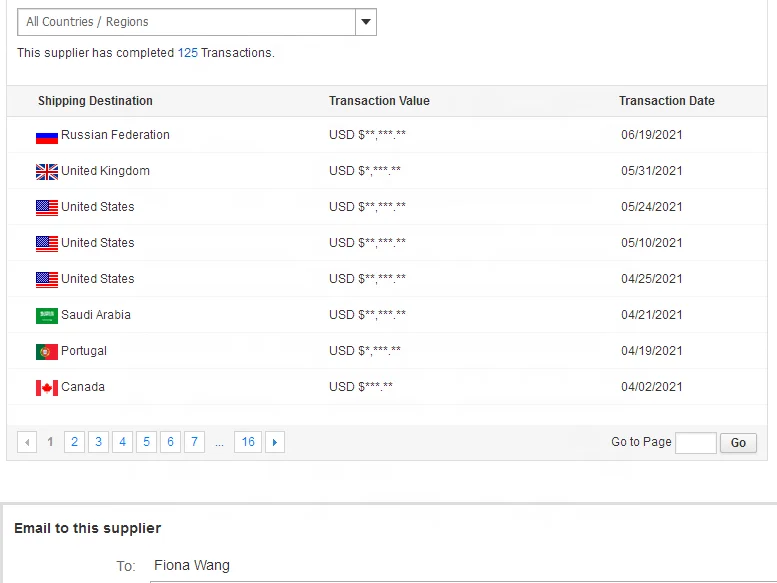Click United States text in 05/10/2021 row
Viewport: 777px width, 583px height.
[98, 243]
